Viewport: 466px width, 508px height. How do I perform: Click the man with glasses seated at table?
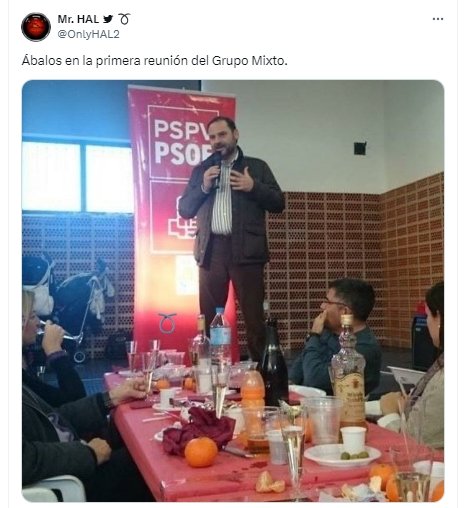(337, 335)
